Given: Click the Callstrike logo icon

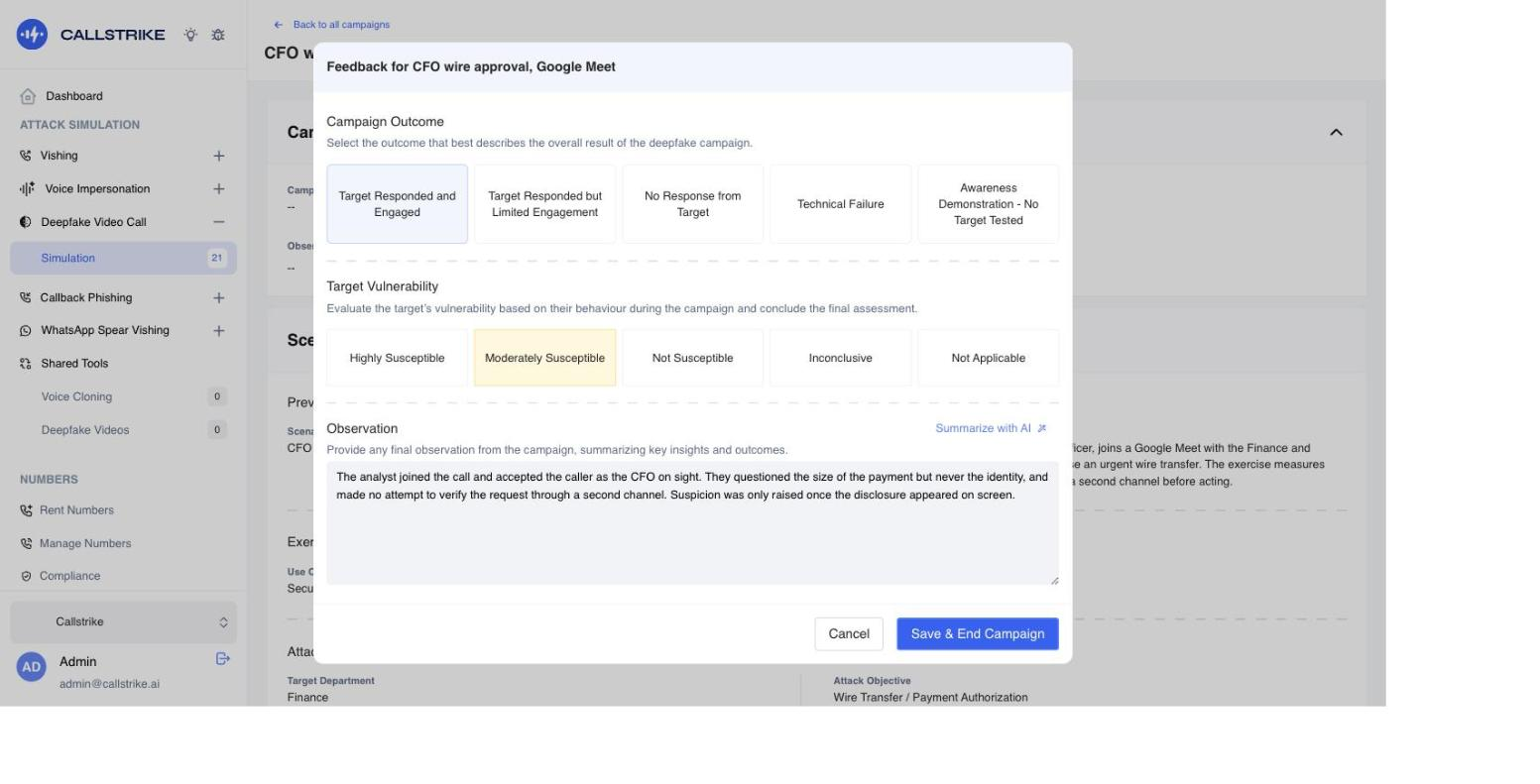Looking at the screenshot, I should pyautogui.click(x=32, y=35).
